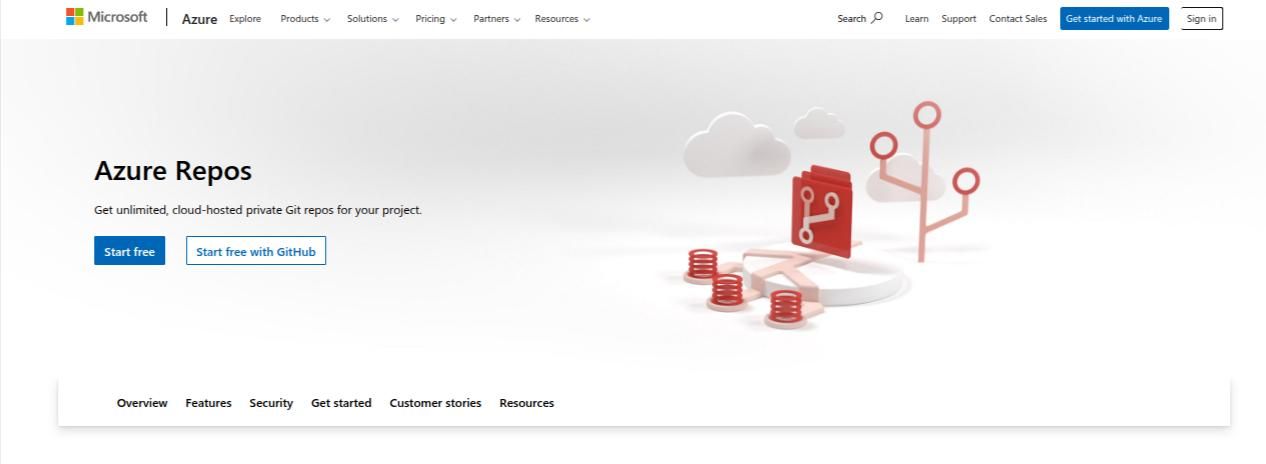Viewport: 1266px width, 464px height.
Task: Switch to the Security tab
Action: [x=271, y=403]
